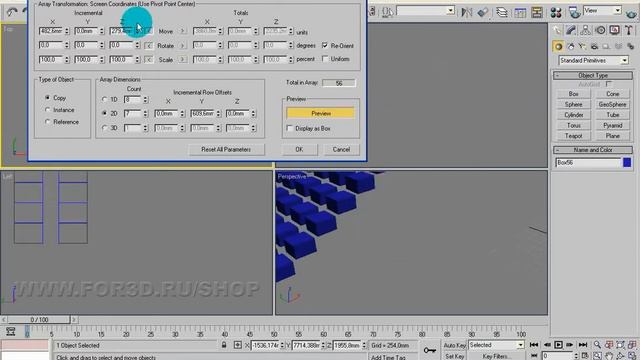Click Cancel in the Array dialog
640x360 pixels.
pyautogui.click(x=341, y=149)
